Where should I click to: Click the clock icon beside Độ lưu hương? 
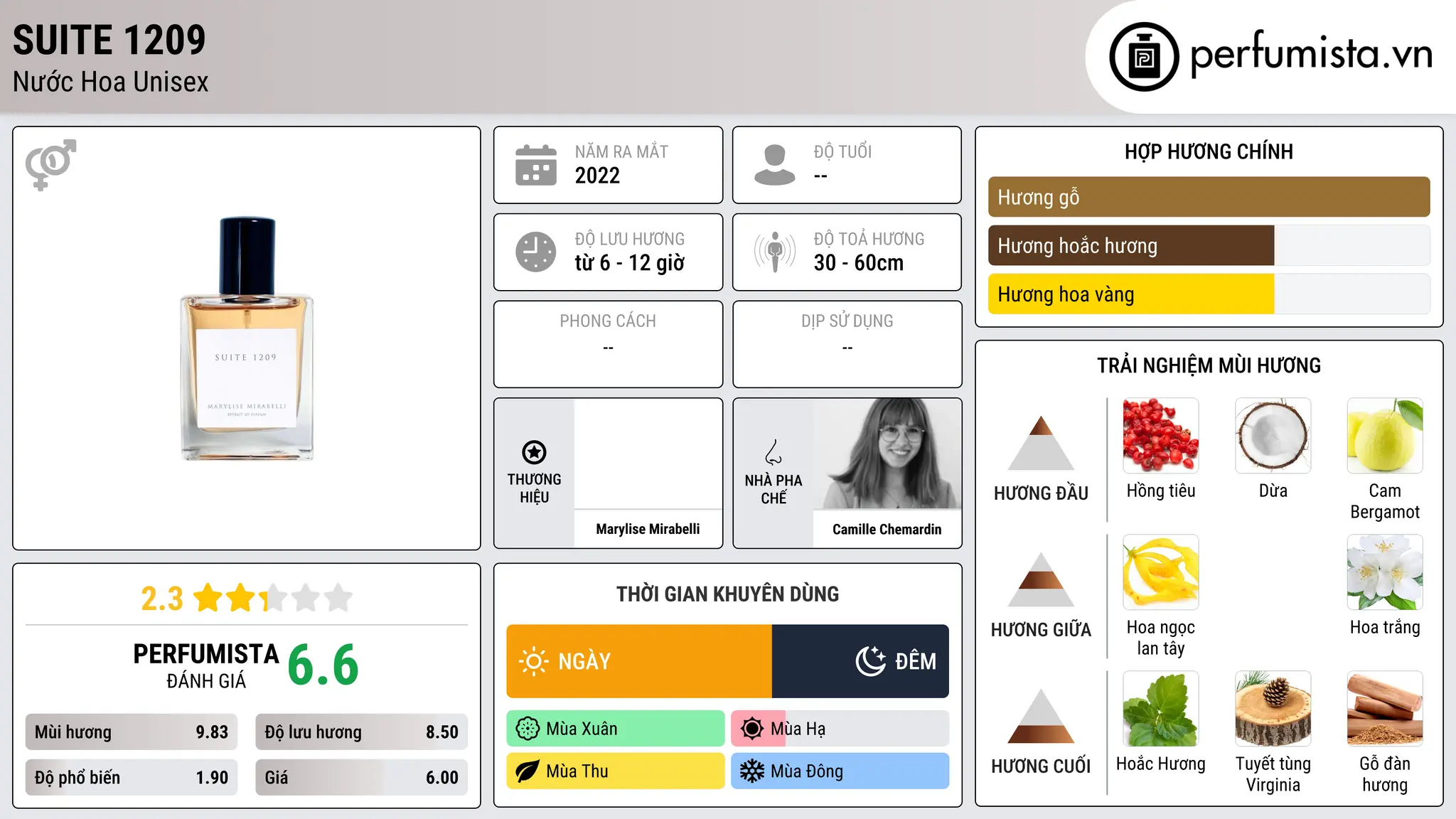(x=536, y=252)
